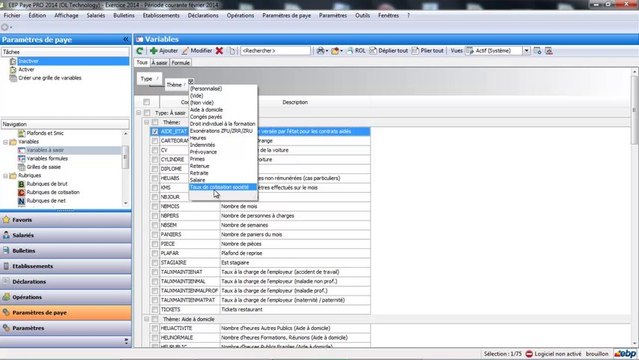This screenshot has height=360, width=639.
Task: Switch to the À saisir tab
Action: pos(159,63)
